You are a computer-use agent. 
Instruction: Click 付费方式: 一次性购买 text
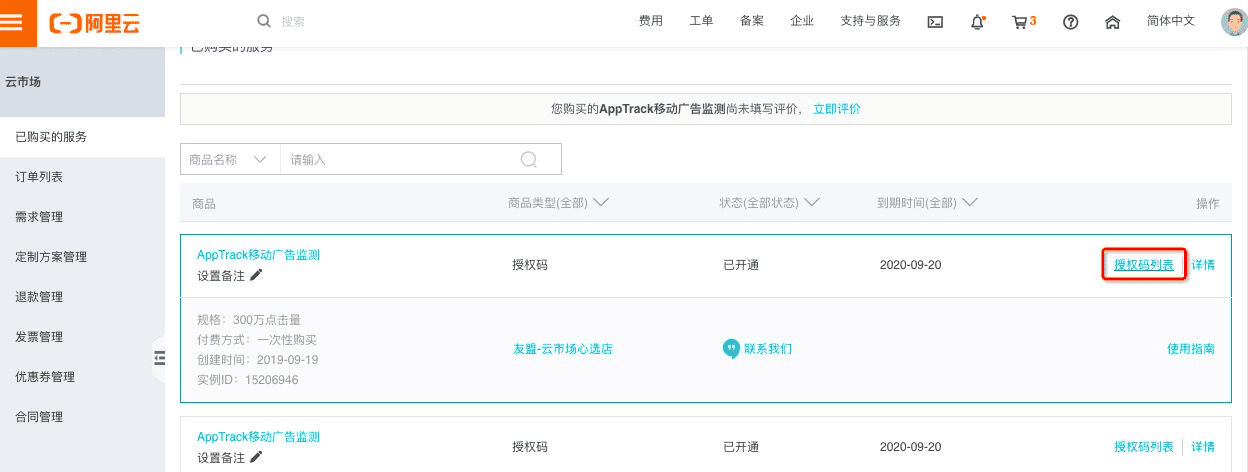coord(257,340)
